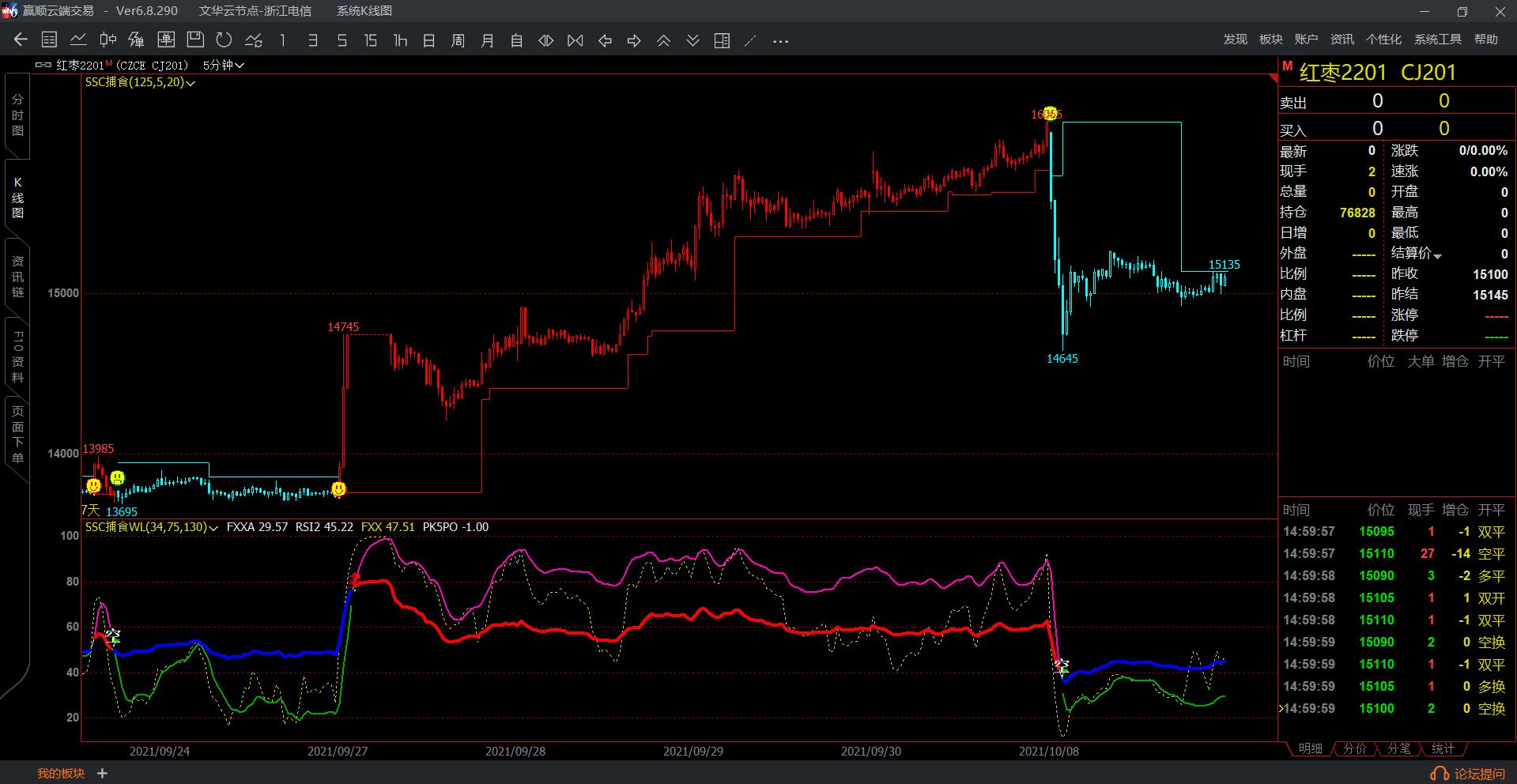Click the 14745 price label on chart
This screenshot has width=1517, height=784.
pyautogui.click(x=343, y=326)
